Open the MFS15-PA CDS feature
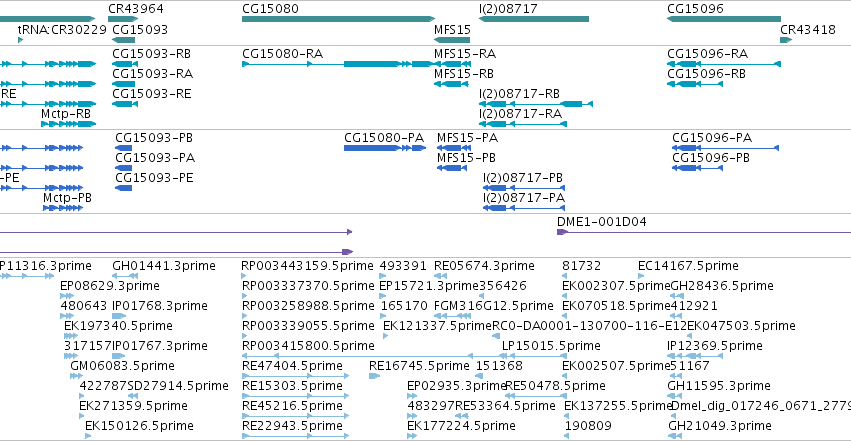This screenshot has height=441, width=851. (467, 138)
